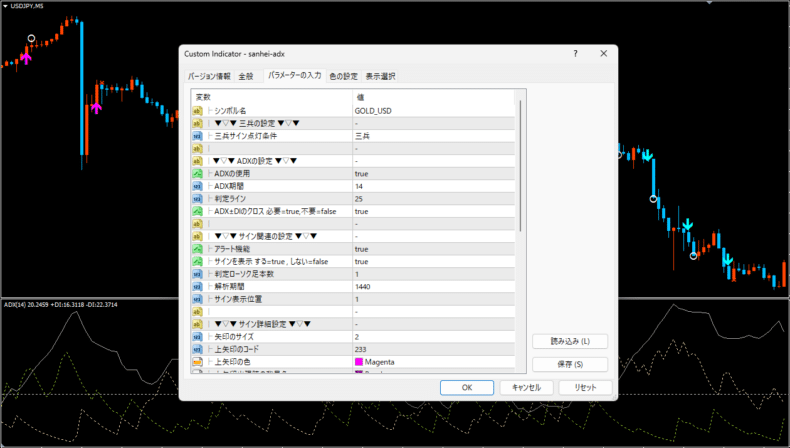Click the string icon beside 三兵の設定 header

tap(198, 123)
